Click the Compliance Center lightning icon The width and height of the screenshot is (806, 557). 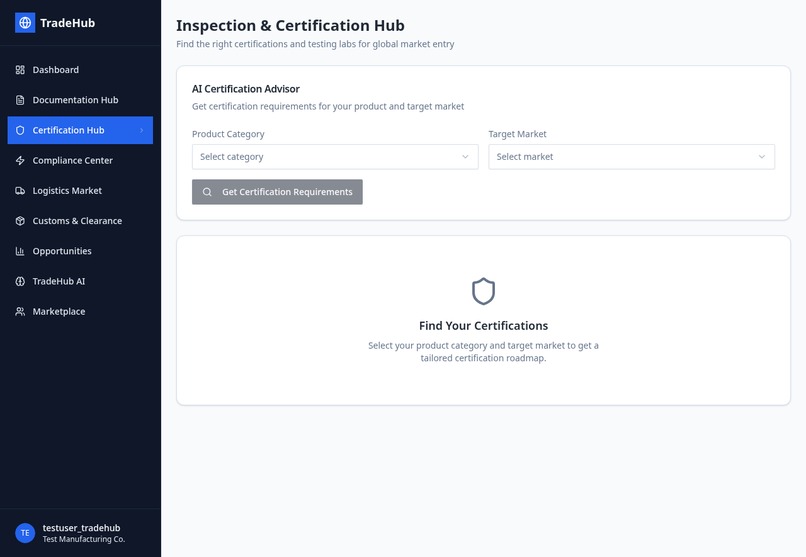[20, 161]
